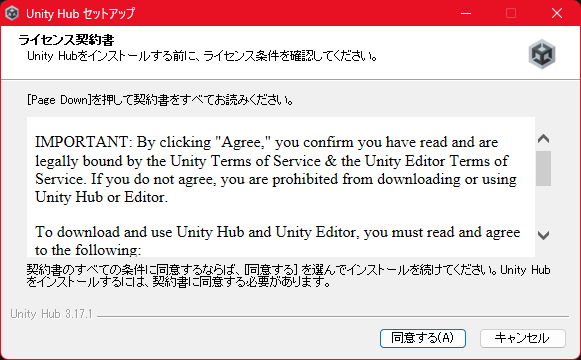Image resolution: width=581 pixels, height=360 pixels.
Task: Click the 'Unity Hub セットアップ' window title
Action: [x=80, y=14]
